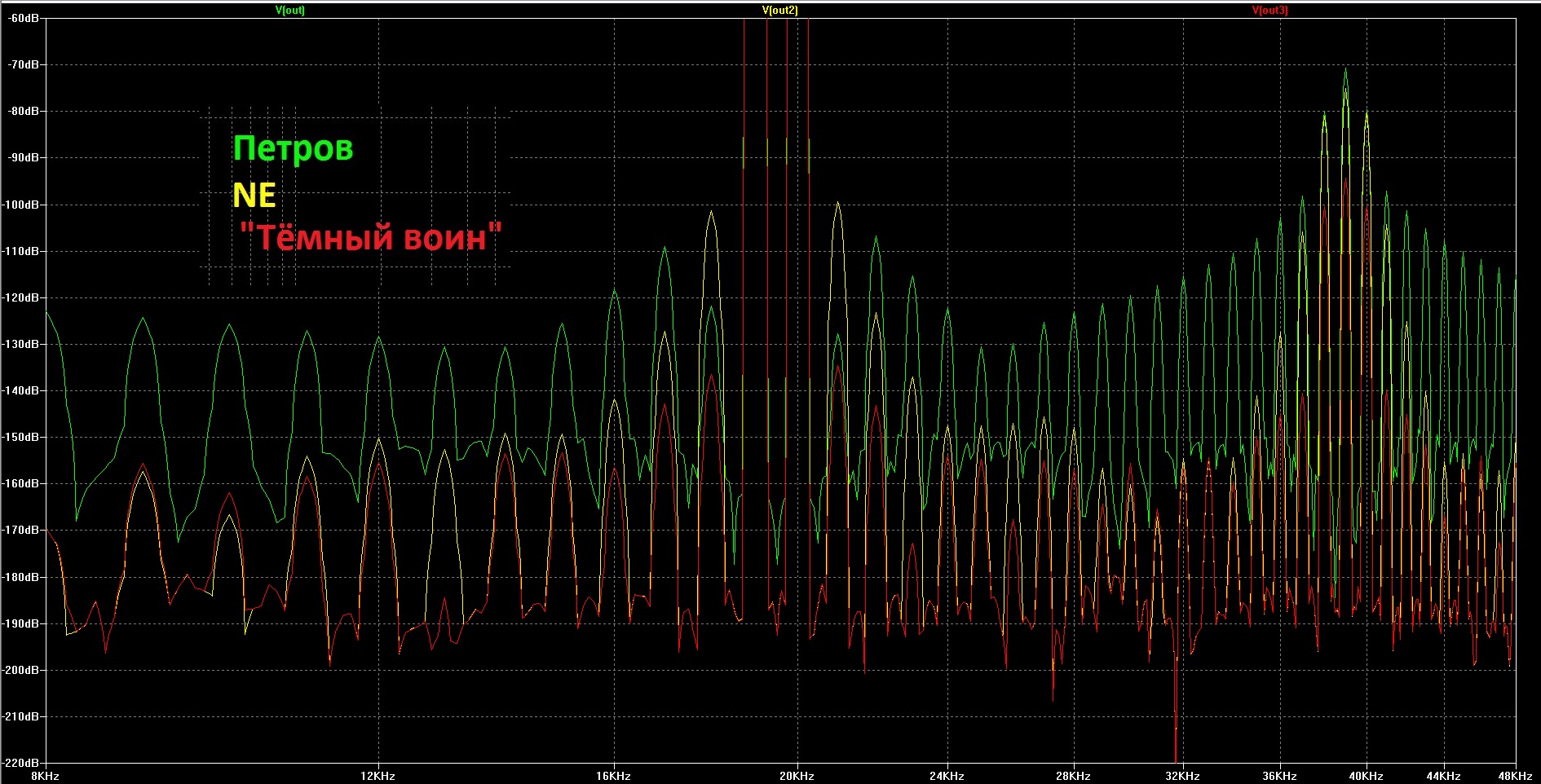Click the 24KHz frequency axis label
This screenshot has width=1541, height=784.
(x=947, y=777)
